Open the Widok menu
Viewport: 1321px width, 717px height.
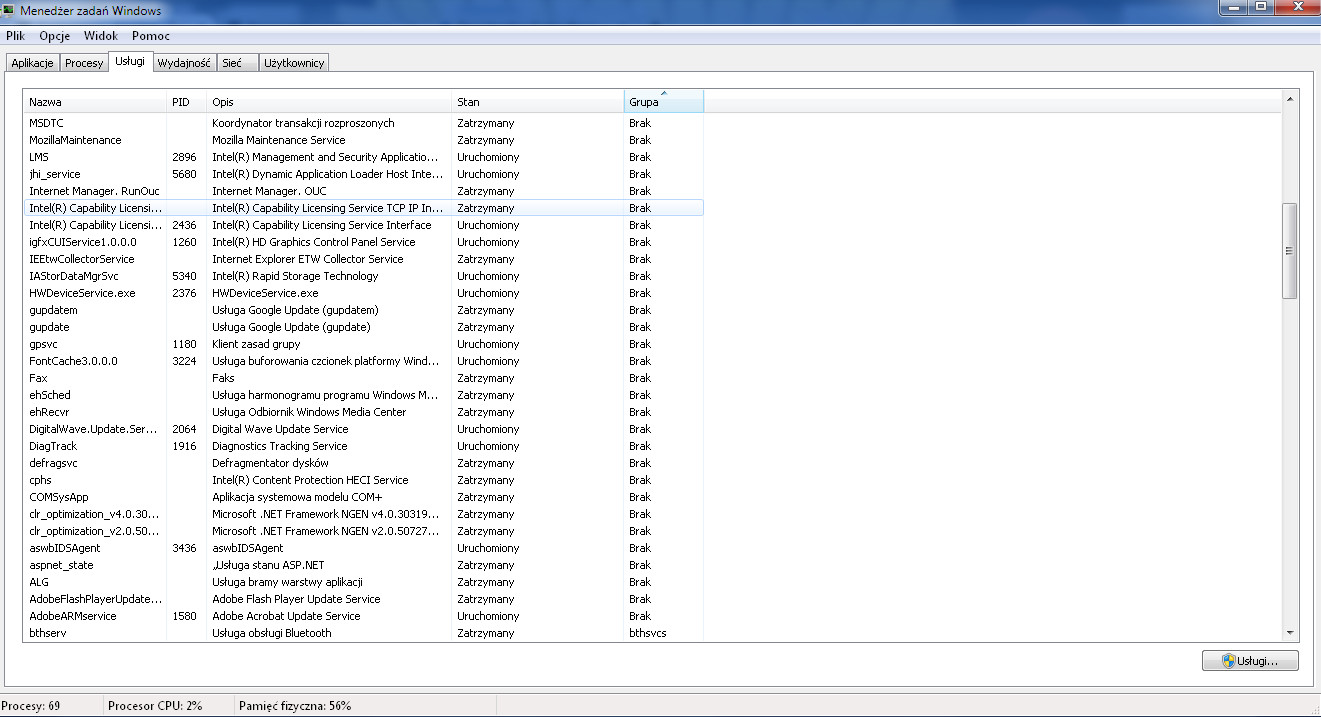pyautogui.click(x=101, y=36)
